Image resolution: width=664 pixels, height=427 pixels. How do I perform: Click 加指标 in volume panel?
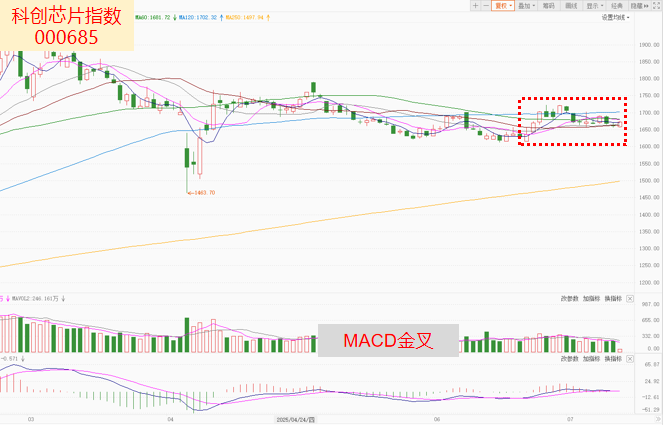[x=591, y=299]
